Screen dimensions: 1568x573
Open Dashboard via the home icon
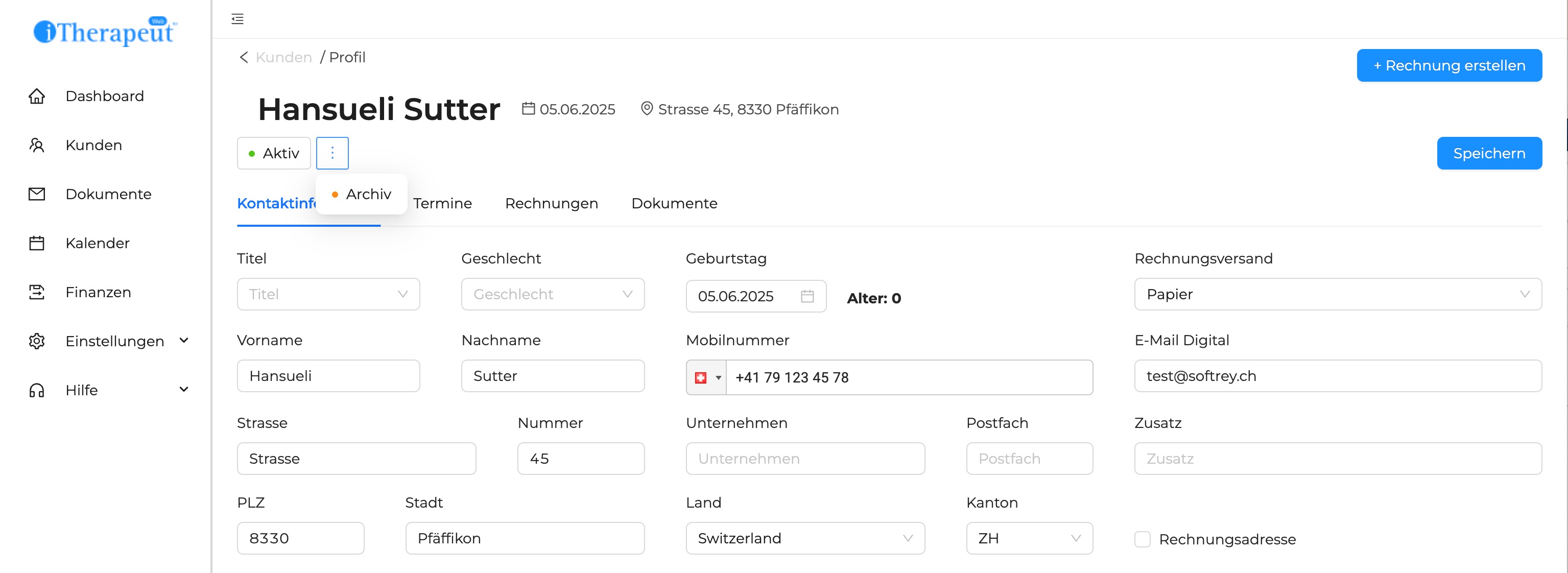tap(37, 96)
